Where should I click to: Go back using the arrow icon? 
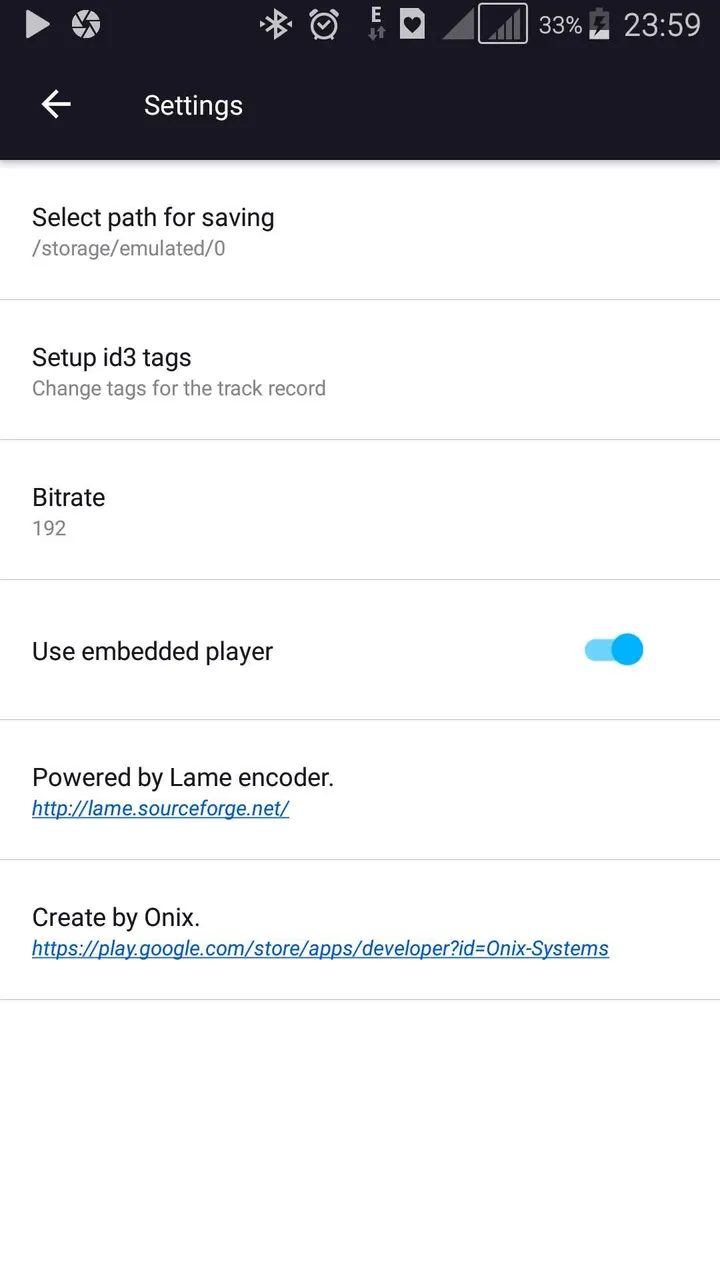pyautogui.click(x=56, y=104)
